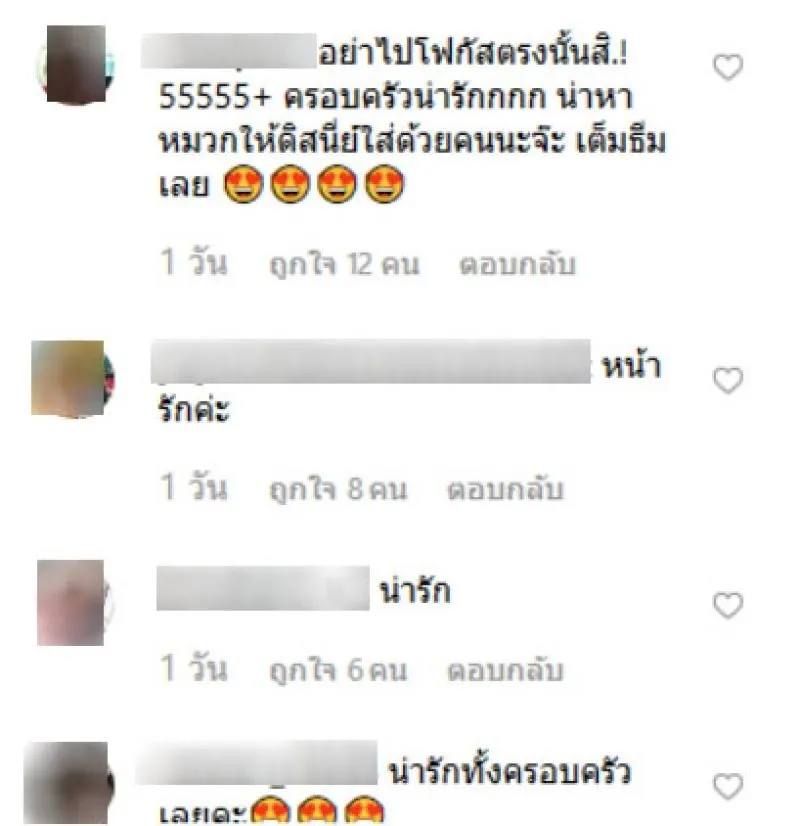Click the 1 วัน timestamp above ถูกใจ 12 คน
Viewport: 800px width, 826px height.
193,262
